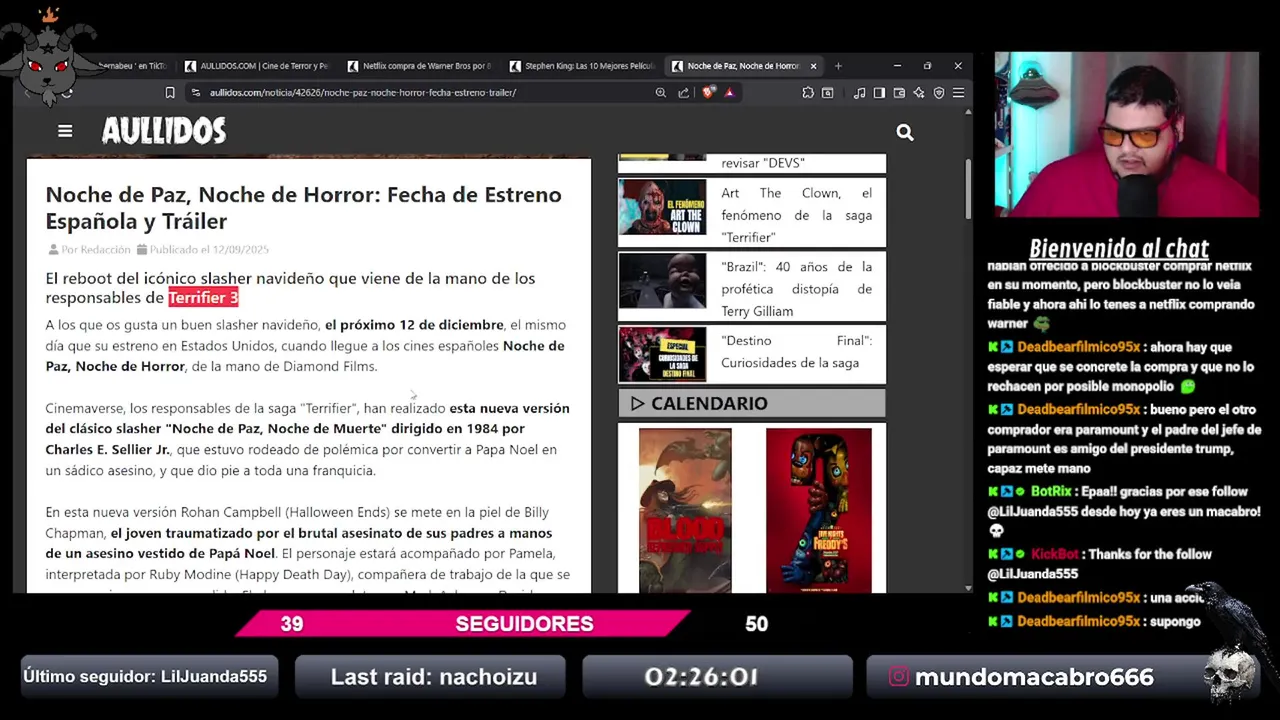Switch to Stephen King Las 10 Mejores tab
This screenshot has height=720, width=1280.
tap(582, 66)
